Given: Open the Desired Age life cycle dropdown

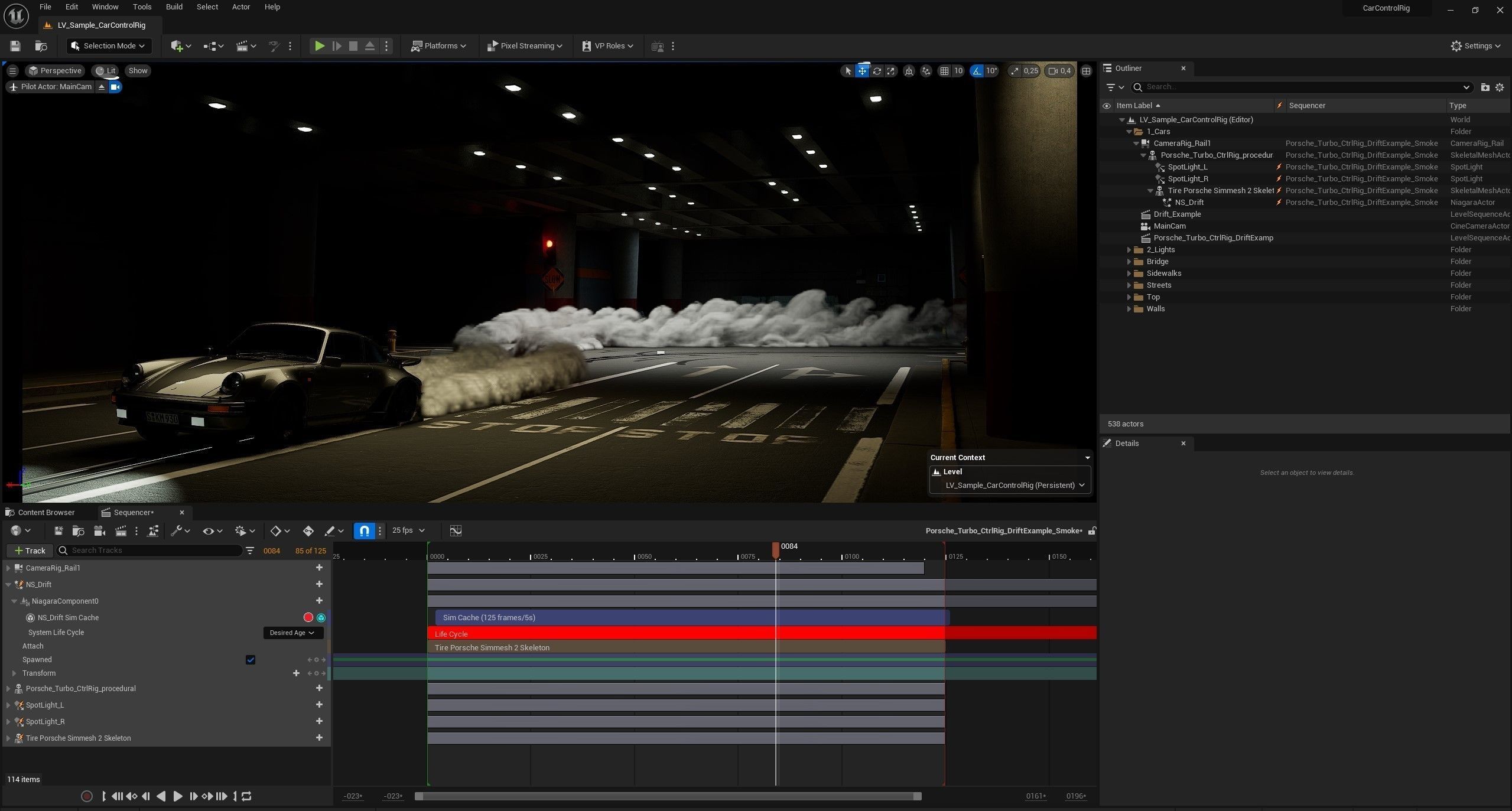Looking at the screenshot, I should point(292,633).
